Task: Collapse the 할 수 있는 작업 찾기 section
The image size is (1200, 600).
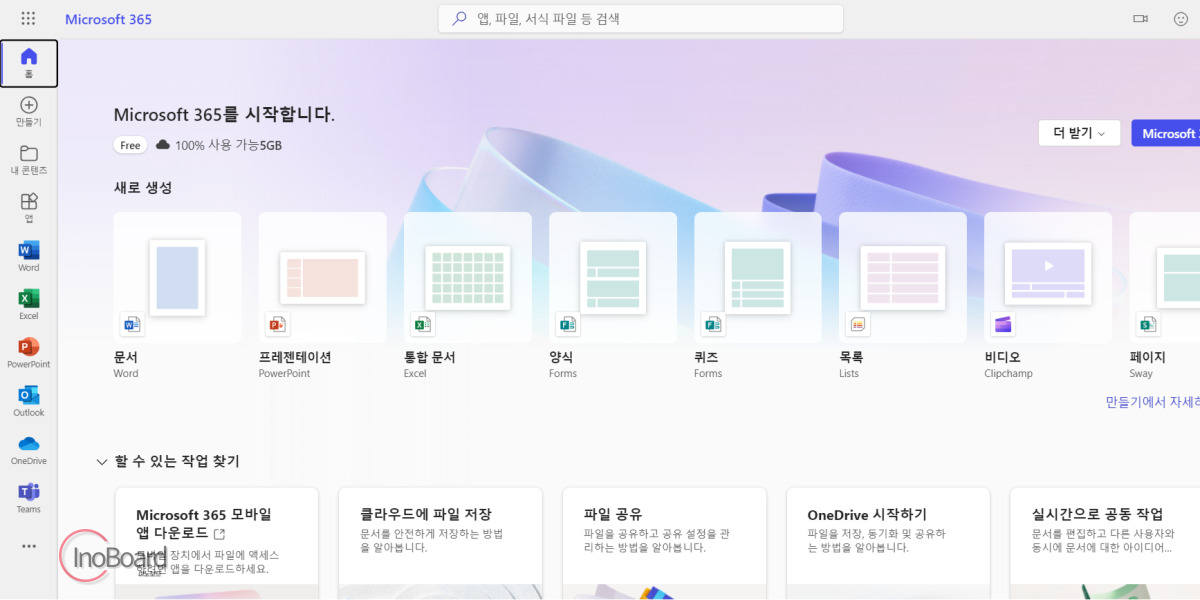Action: 101,462
